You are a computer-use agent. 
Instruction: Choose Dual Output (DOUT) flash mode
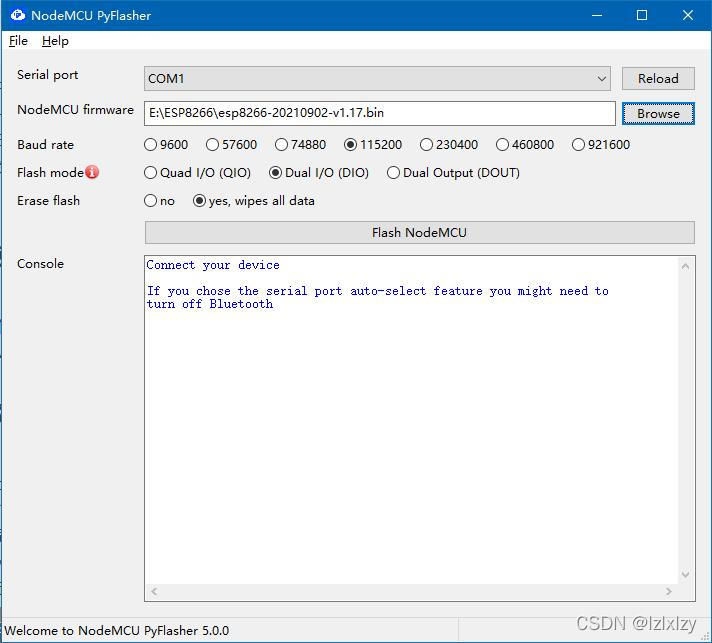[453, 173]
